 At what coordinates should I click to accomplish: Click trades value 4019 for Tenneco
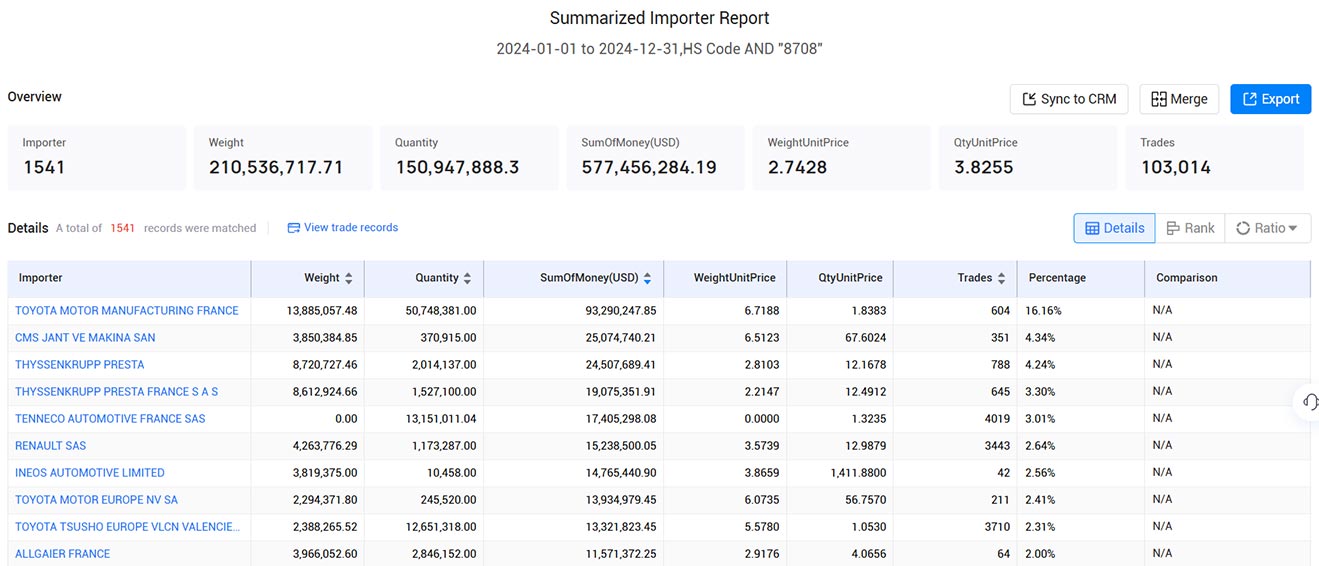pos(997,419)
